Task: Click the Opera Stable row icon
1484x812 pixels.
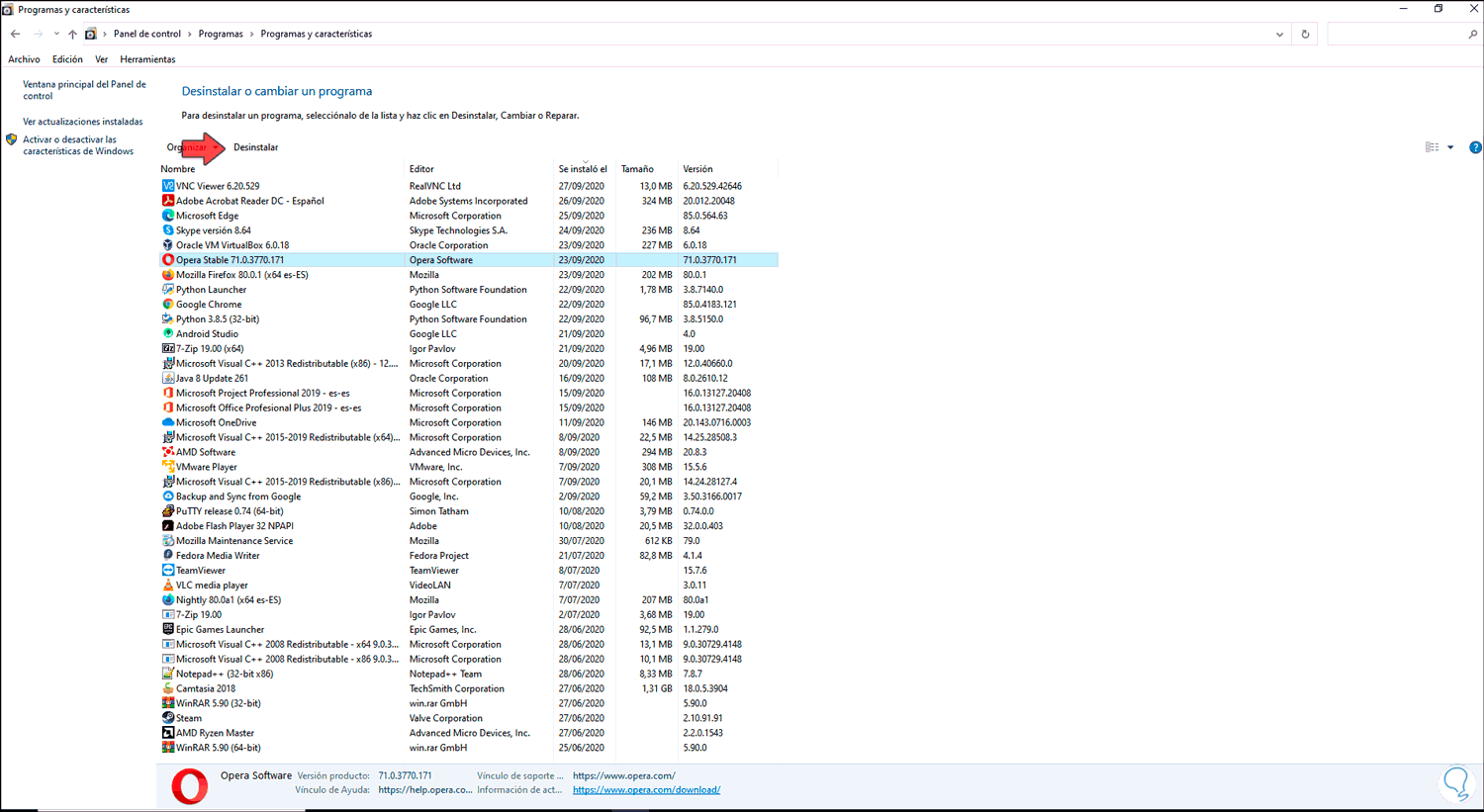Action: click(x=168, y=260)
